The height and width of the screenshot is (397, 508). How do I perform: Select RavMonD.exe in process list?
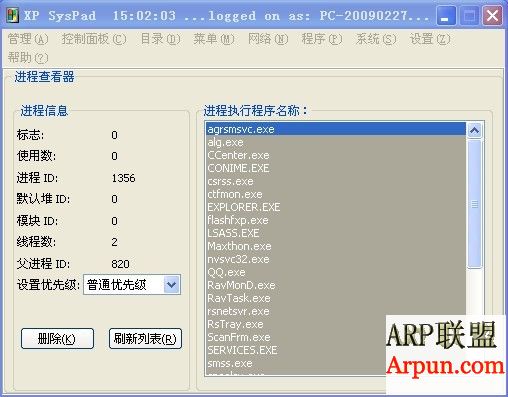(x=336, y=285)
